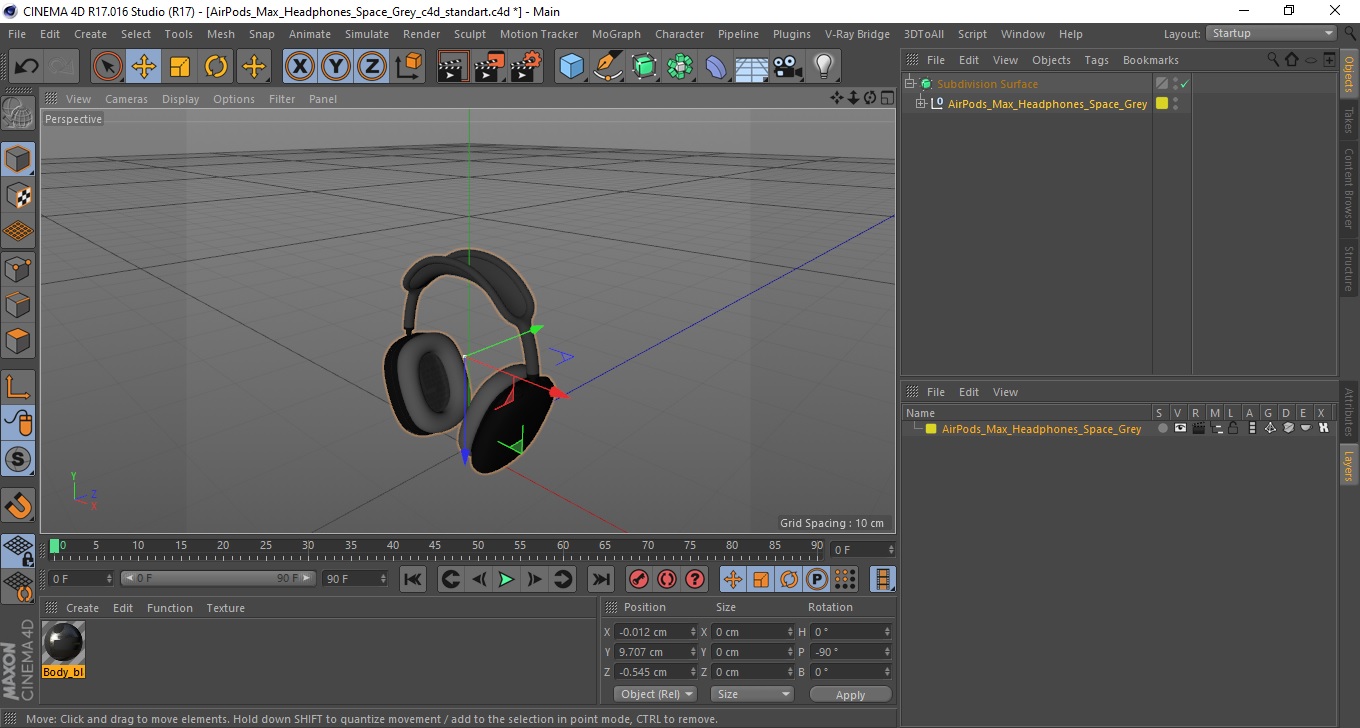Toggle Subdivision Surface enable checkmark
This screenshot has height=728, width=1360.
click(x=1185, y=84)
